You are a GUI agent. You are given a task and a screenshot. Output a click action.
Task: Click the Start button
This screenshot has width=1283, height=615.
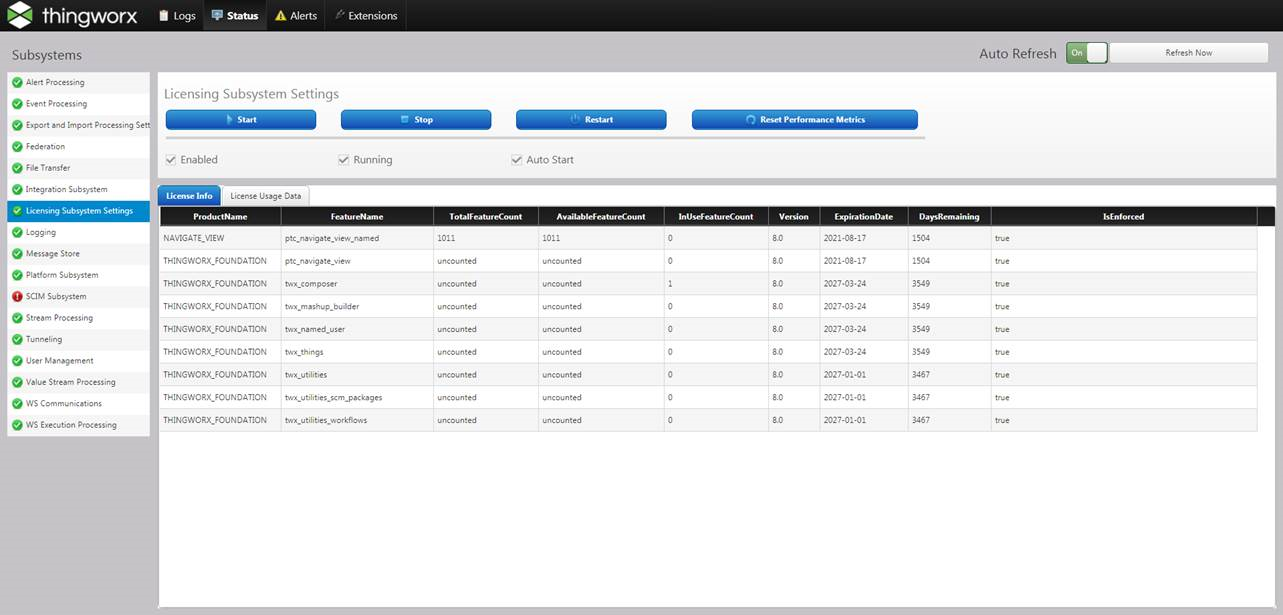pos(241,120)
